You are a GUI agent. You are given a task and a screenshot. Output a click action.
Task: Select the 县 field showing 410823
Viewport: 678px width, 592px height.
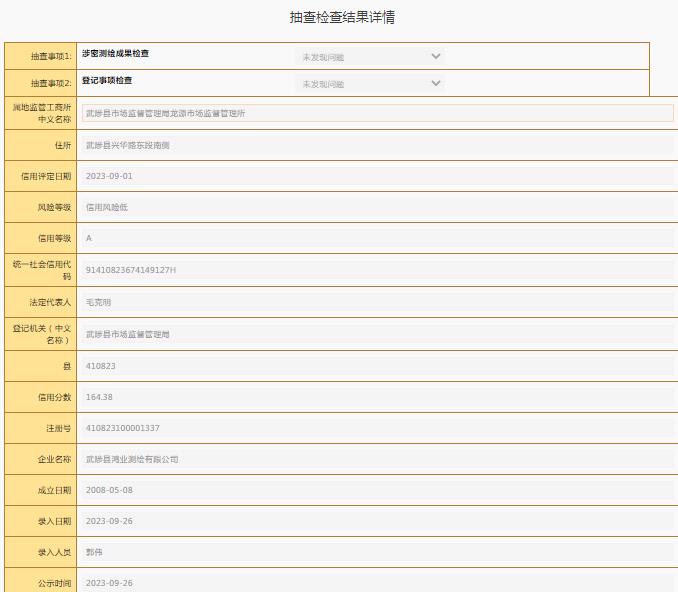pyautogui.click(x=377, y=366)
